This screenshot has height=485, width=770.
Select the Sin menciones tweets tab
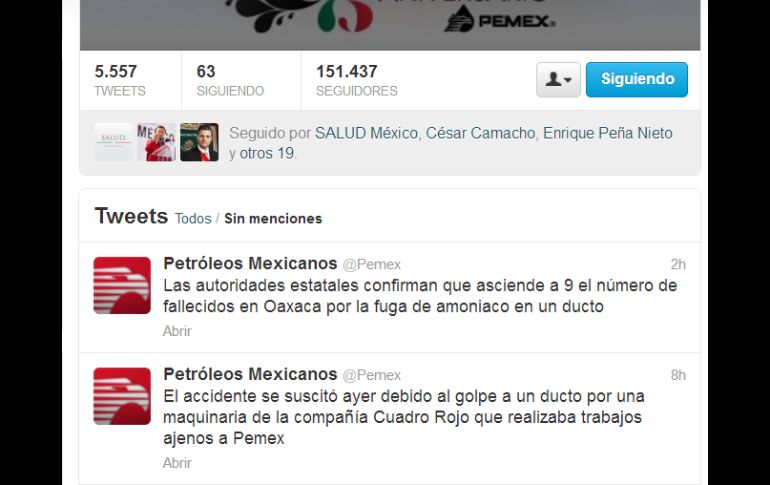point(273,218)
